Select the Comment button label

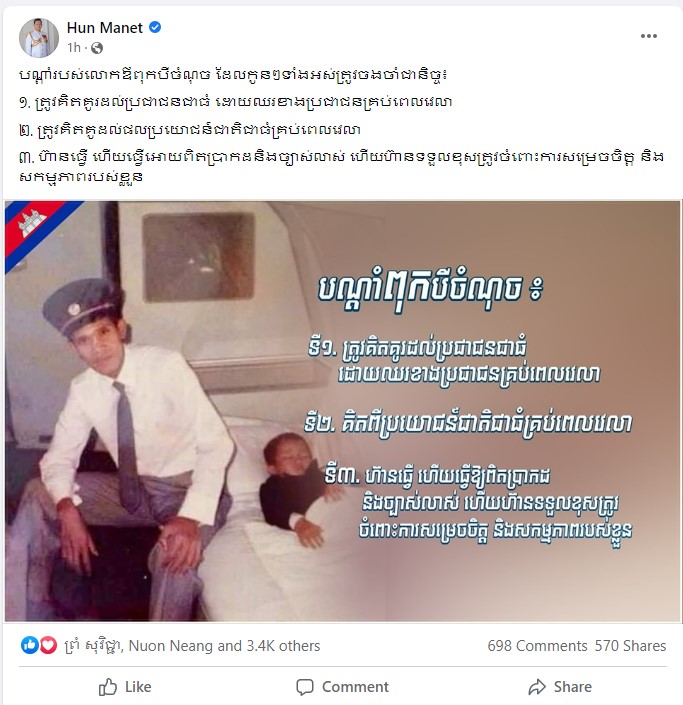[355, 687]
